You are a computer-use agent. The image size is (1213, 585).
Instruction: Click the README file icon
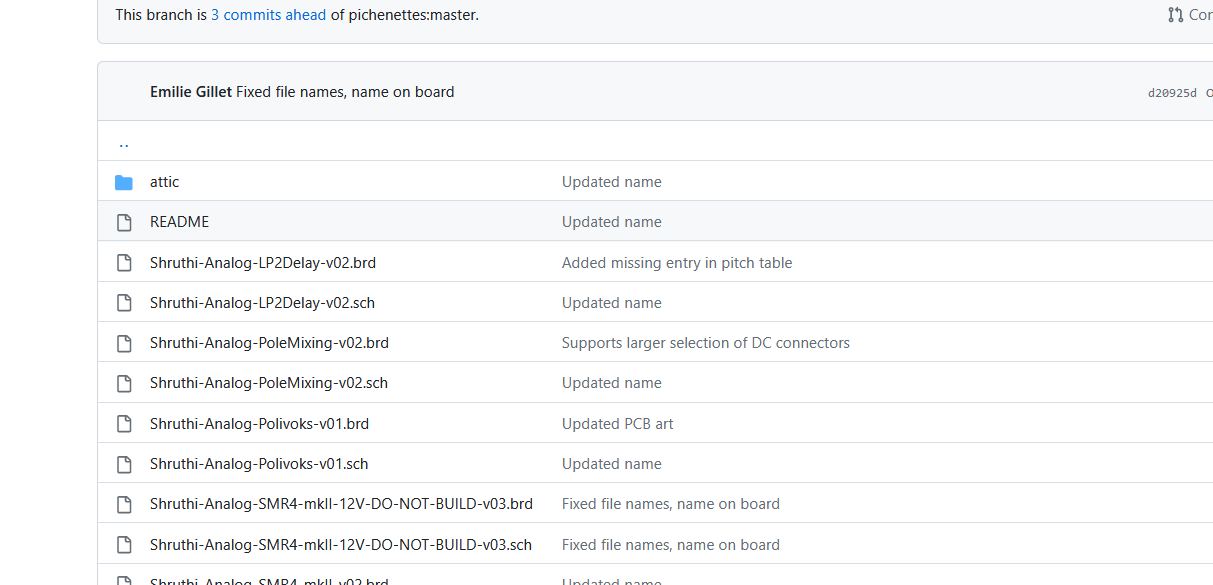124,222
